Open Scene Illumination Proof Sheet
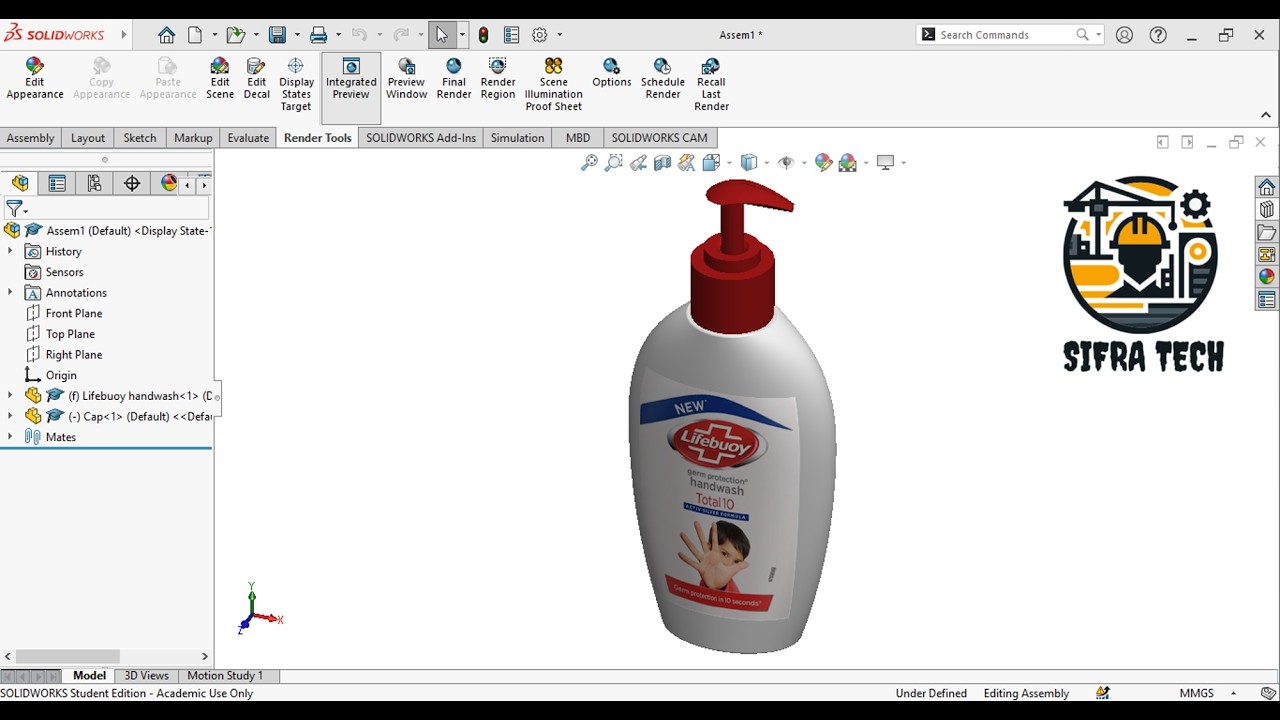Viewport: 1280px width, 720px height. click(x=554, y=84)
